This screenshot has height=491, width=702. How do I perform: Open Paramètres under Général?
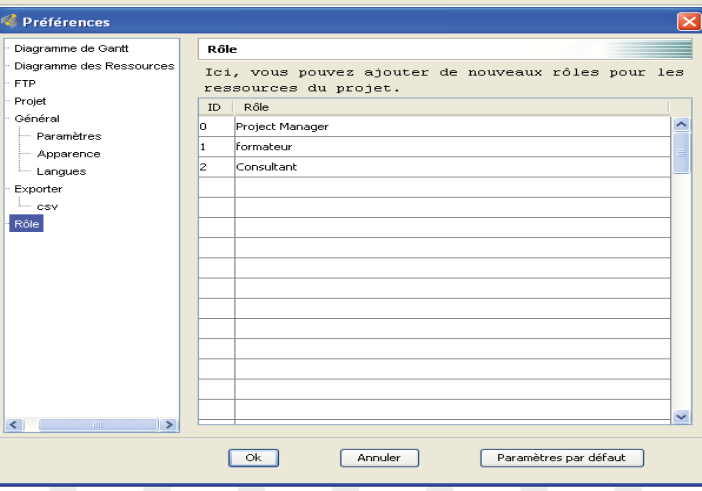68,136
